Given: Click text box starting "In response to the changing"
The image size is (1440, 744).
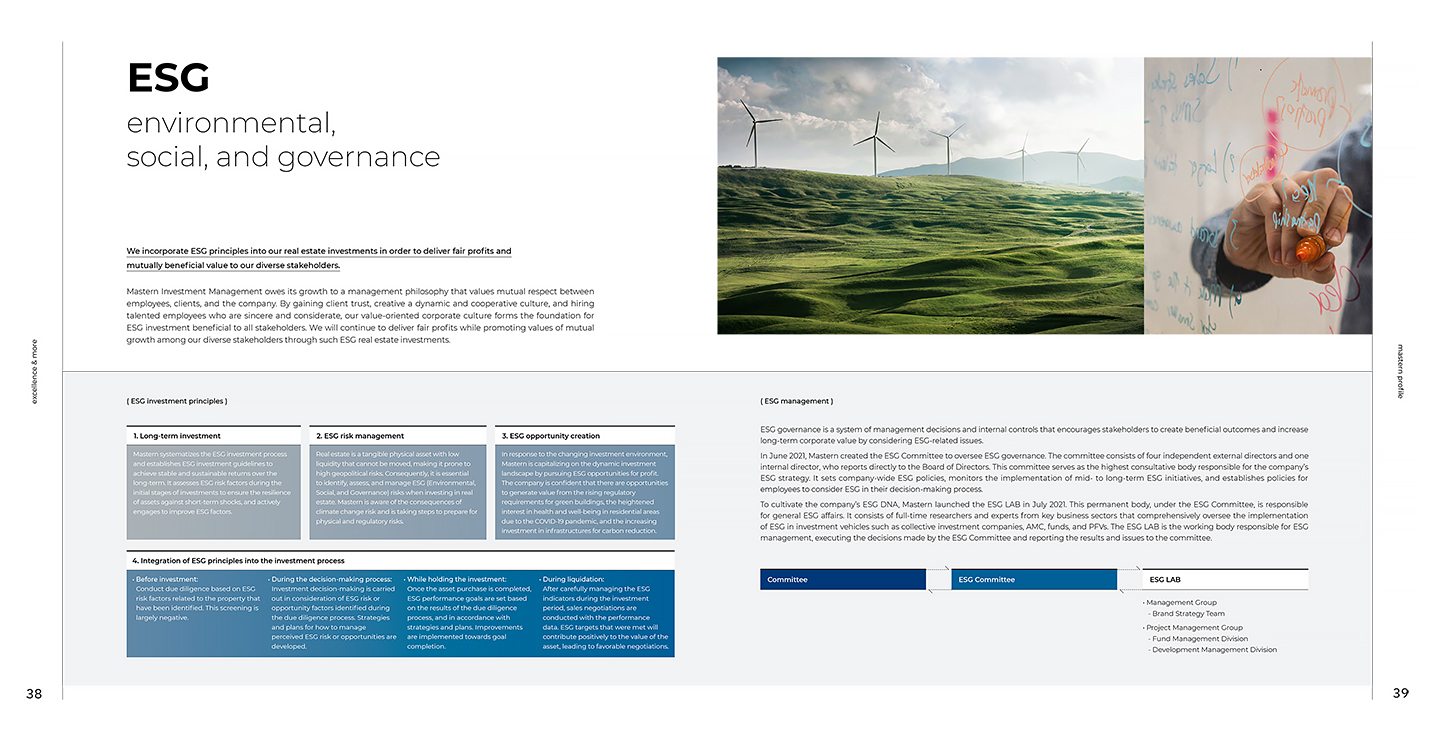Looking at the screenshot, I should tap(585, 492).
